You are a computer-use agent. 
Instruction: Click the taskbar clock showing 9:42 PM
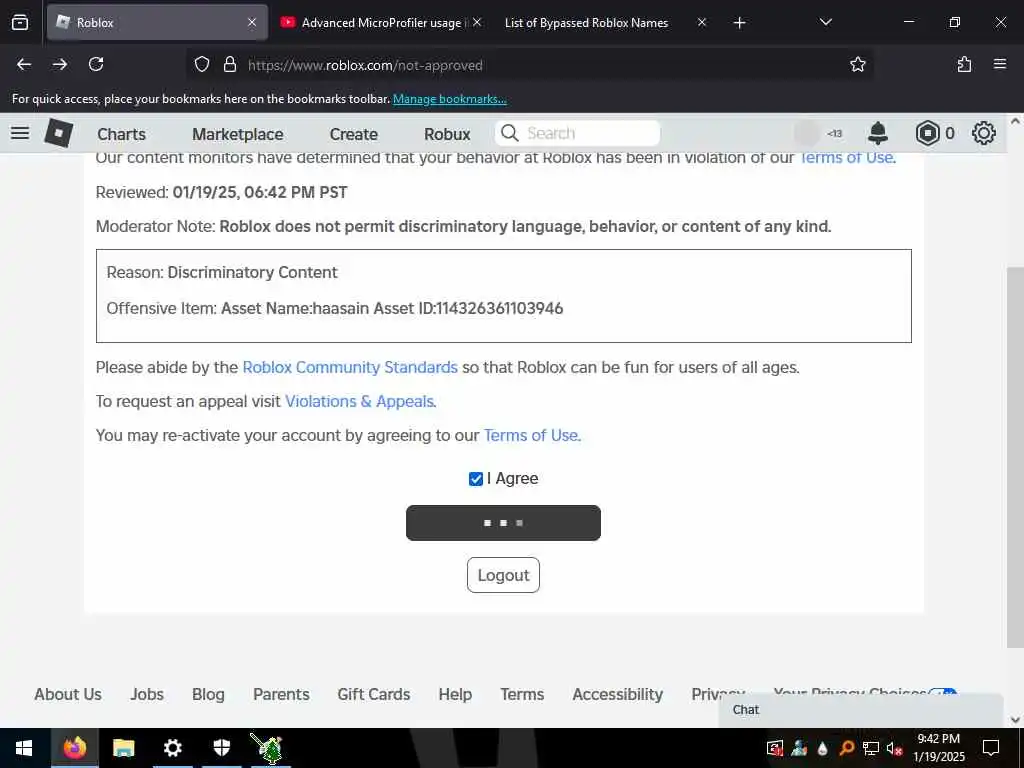[x=938, y=748]
